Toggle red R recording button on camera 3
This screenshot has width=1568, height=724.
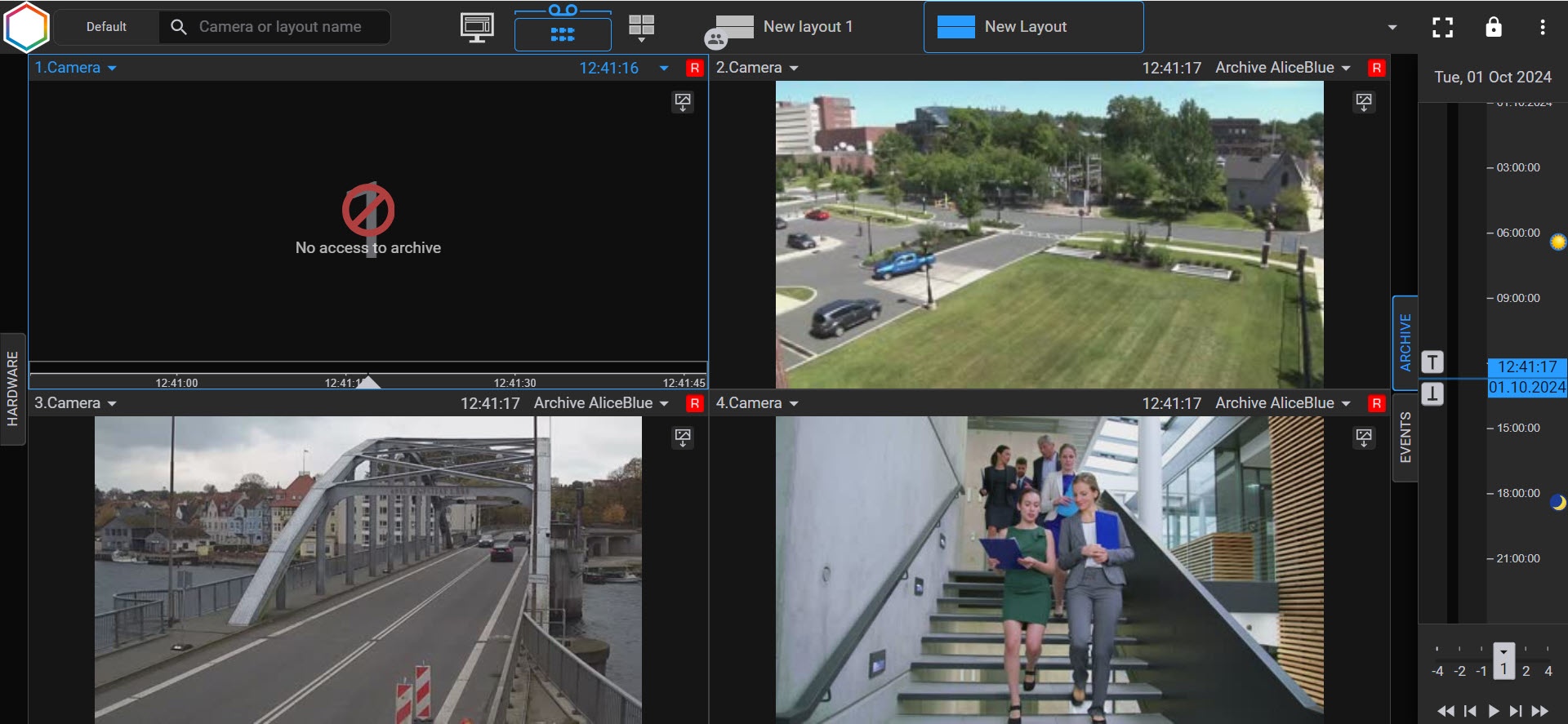pos(694,403)
